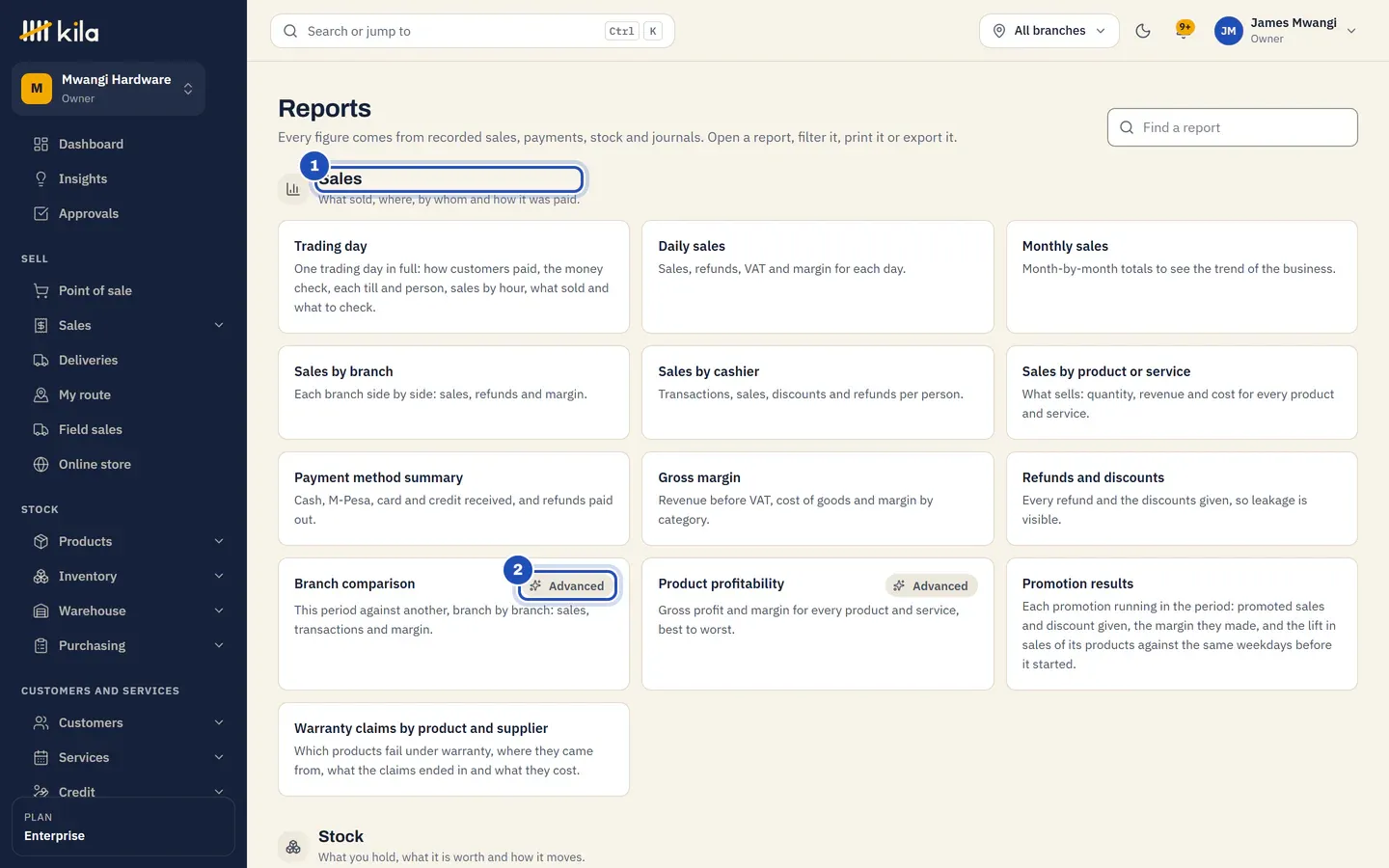The image size is (1389, 868).
Task: Open the All branches dropdown
Action: 1049,31
